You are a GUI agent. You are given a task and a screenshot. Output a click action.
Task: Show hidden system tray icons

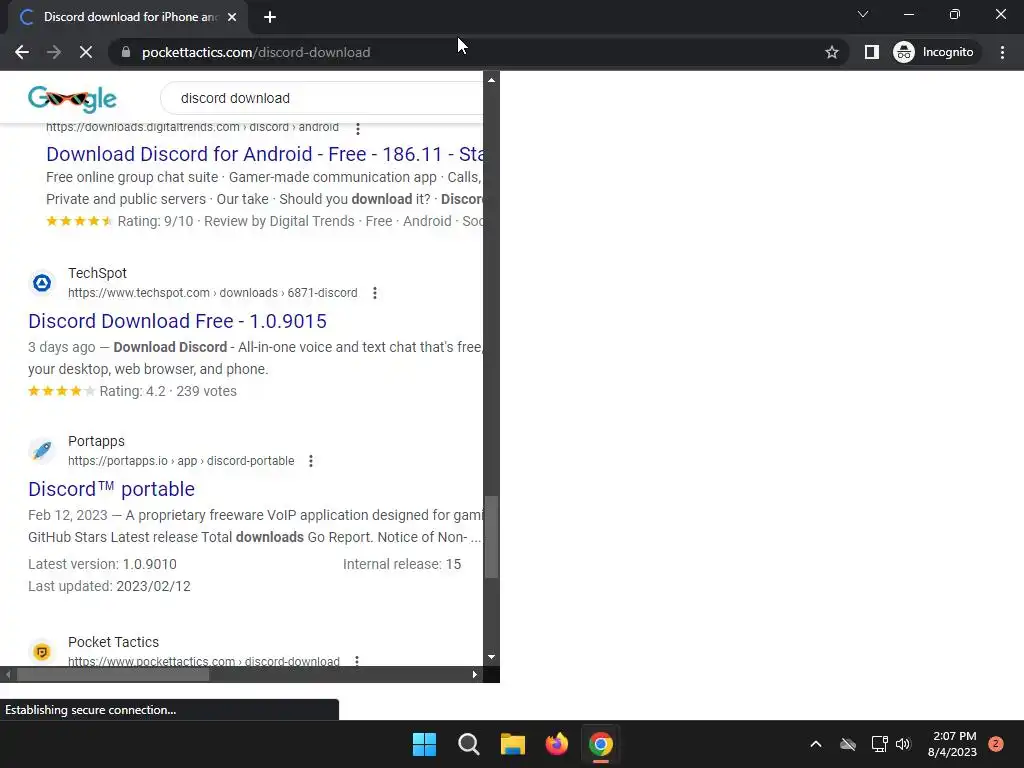coord(816,744)
